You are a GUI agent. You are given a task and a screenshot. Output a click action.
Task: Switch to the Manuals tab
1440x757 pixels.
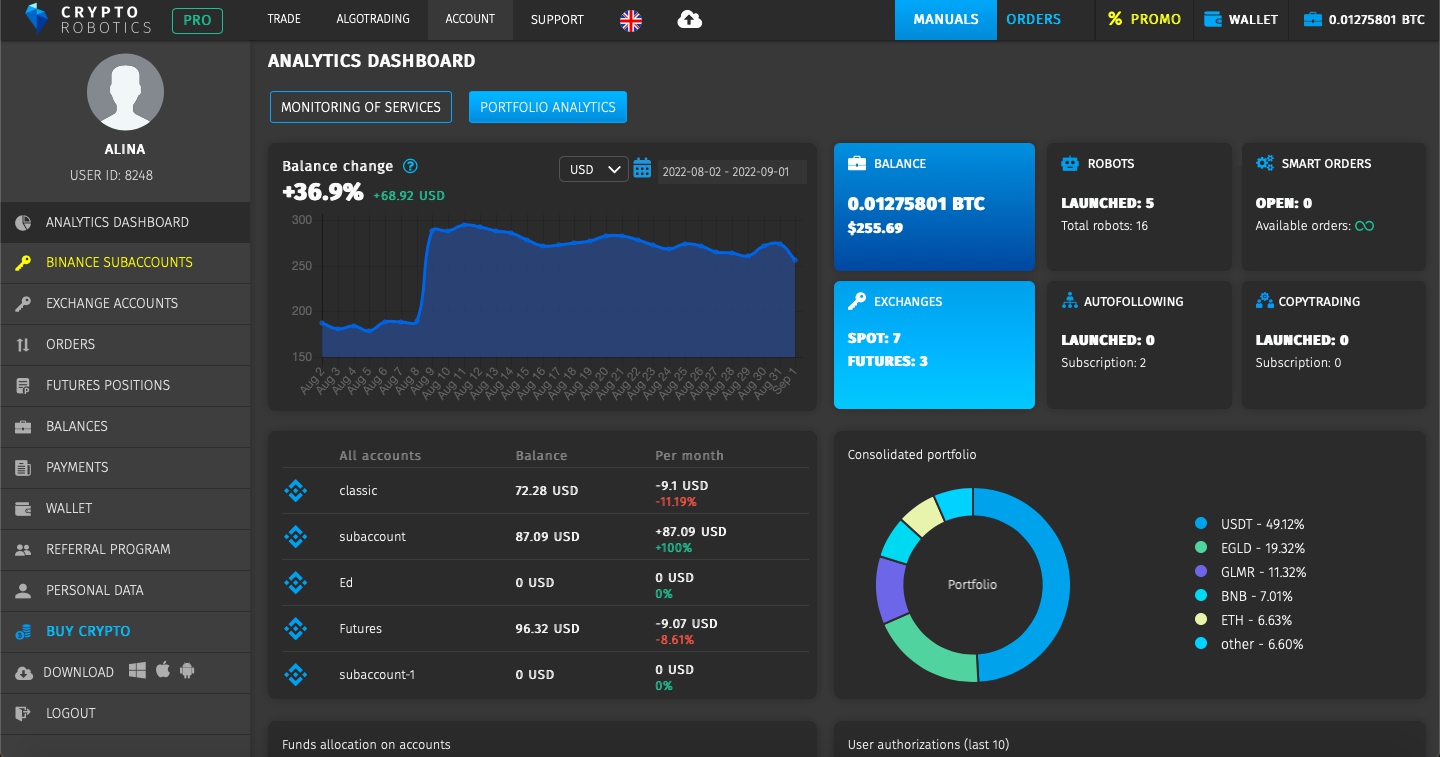pos(946,19)
